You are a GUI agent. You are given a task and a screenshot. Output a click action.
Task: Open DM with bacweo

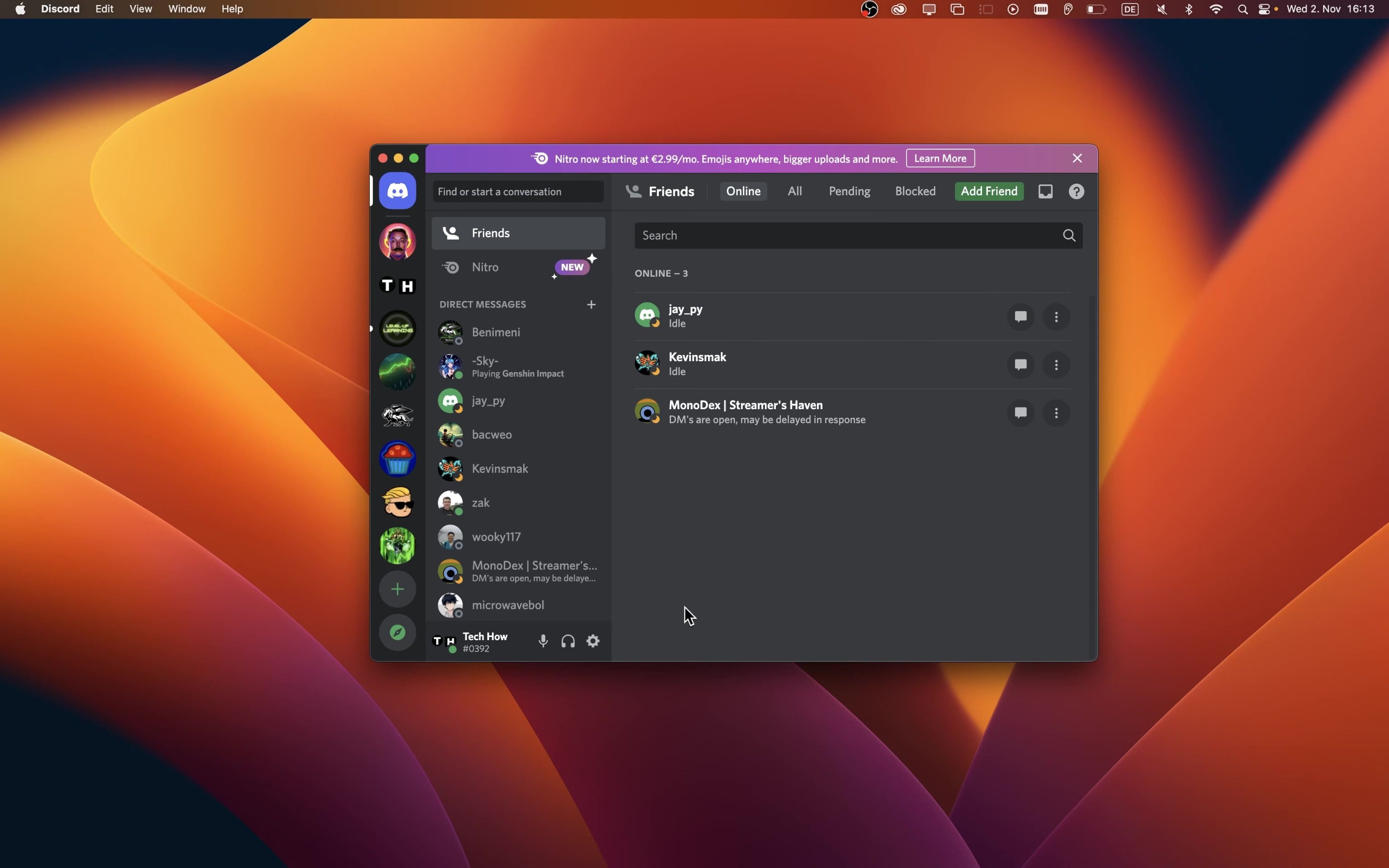coord(518,434)
